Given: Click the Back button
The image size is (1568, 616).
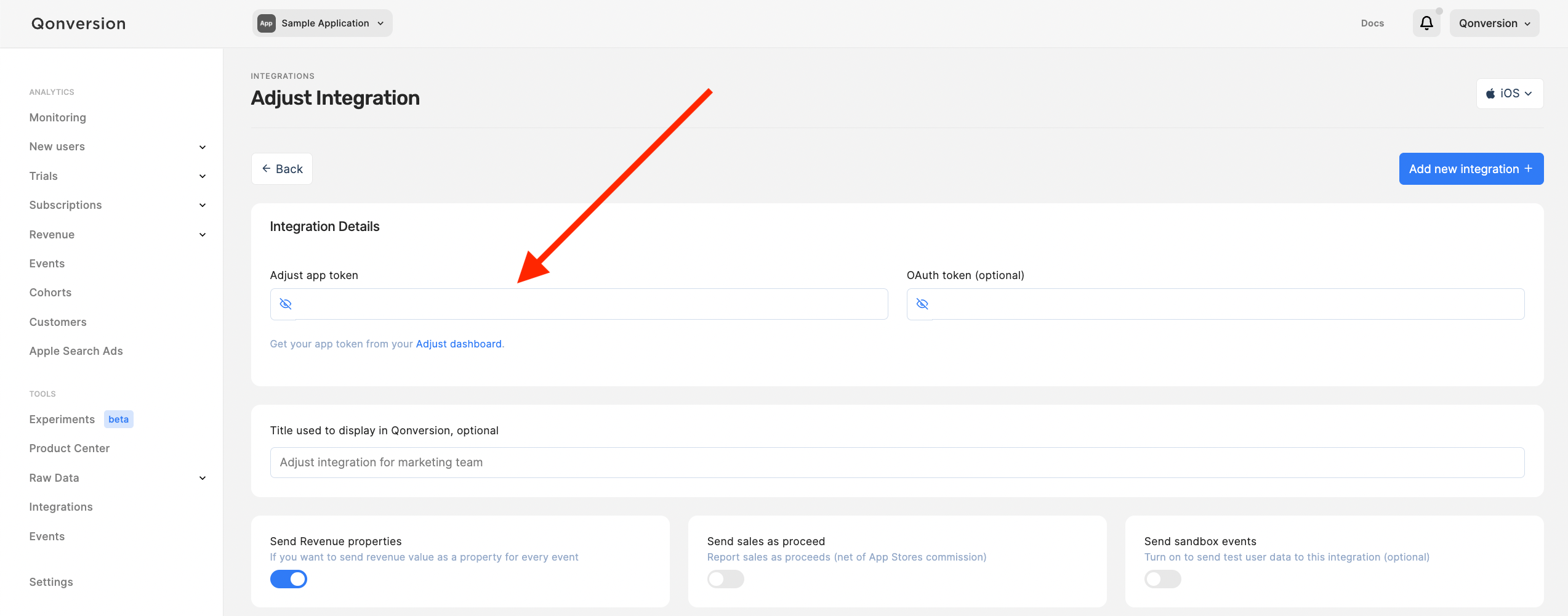Looking at the screenshot, I should point(282,169).
